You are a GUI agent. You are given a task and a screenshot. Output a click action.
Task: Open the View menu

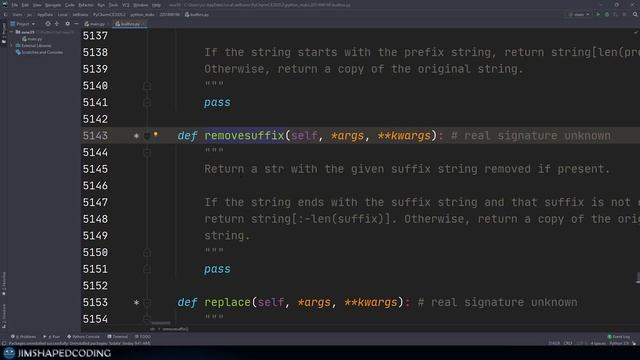coord(37,5)
